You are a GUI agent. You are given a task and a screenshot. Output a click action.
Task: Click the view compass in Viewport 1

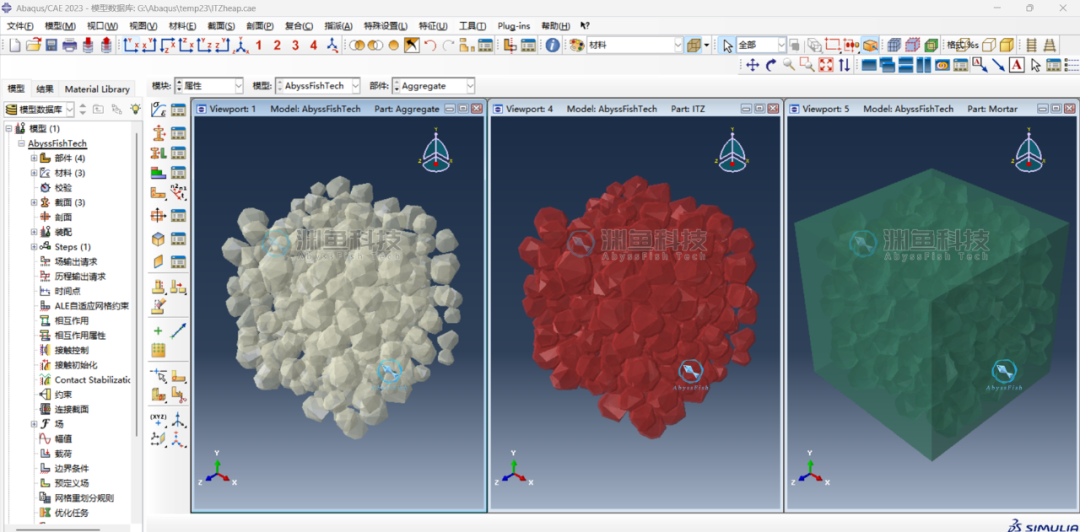click(435, 152)
